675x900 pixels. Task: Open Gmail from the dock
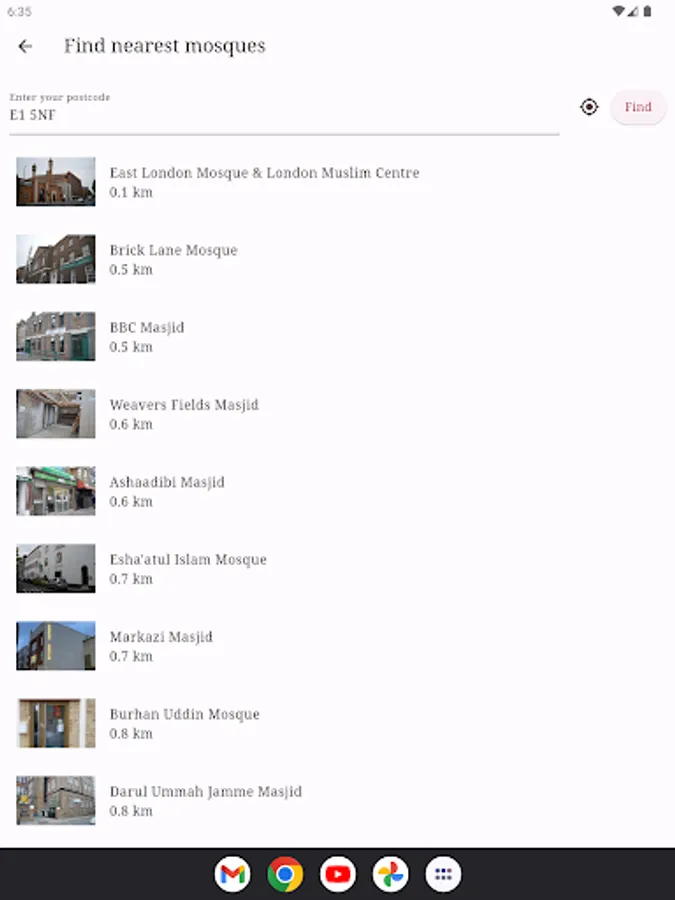point(232,874)
